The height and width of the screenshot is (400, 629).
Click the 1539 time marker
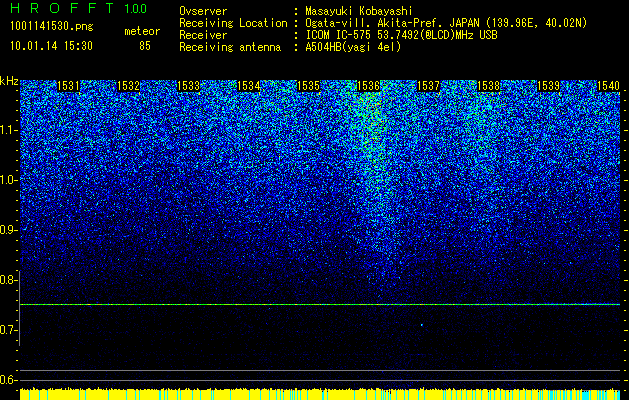click(x=548, y=86)
